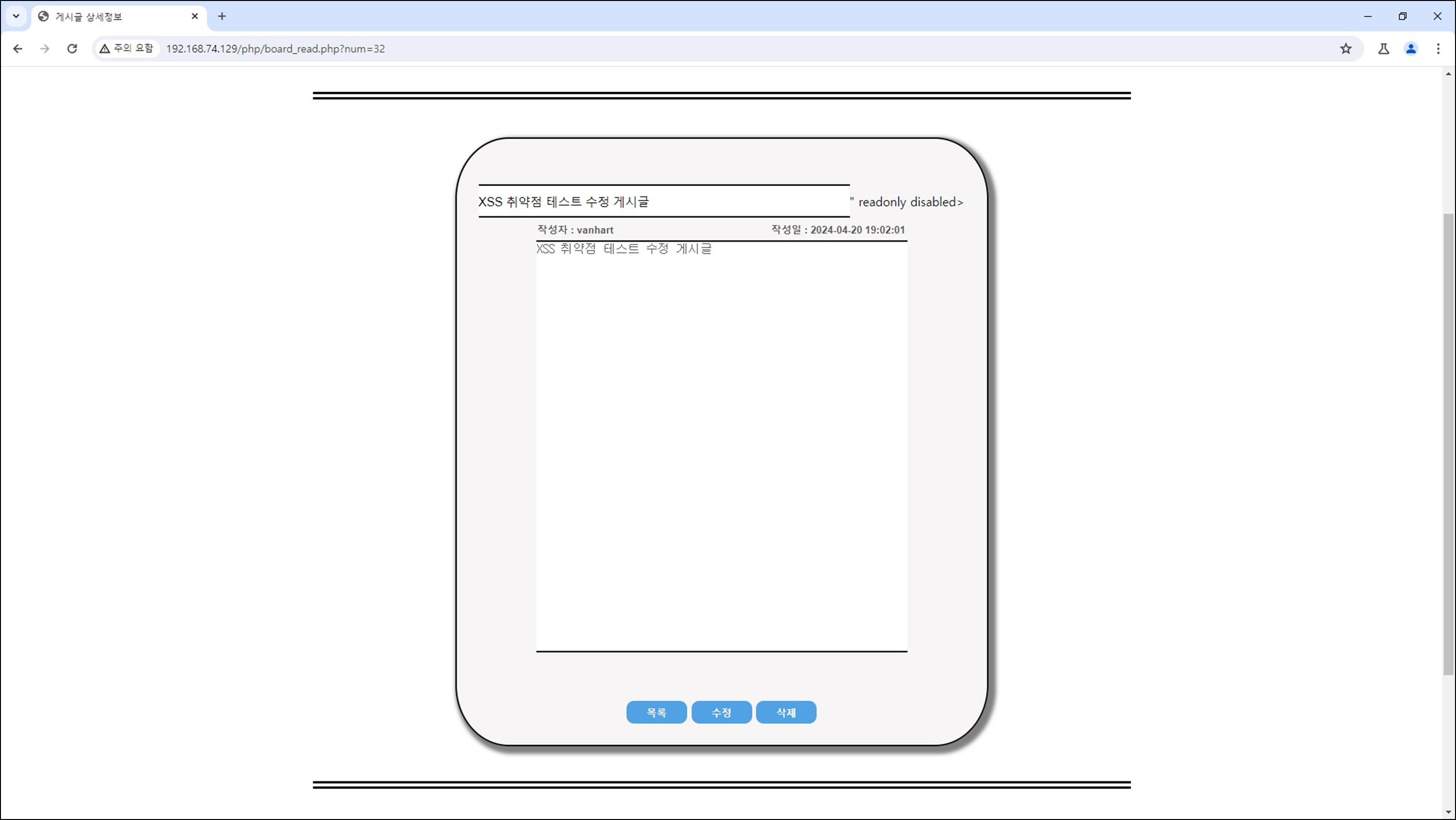Restore down the Chrome window
The height and width of the screenshot is (820, 1456).
(x=1402, y=16)
